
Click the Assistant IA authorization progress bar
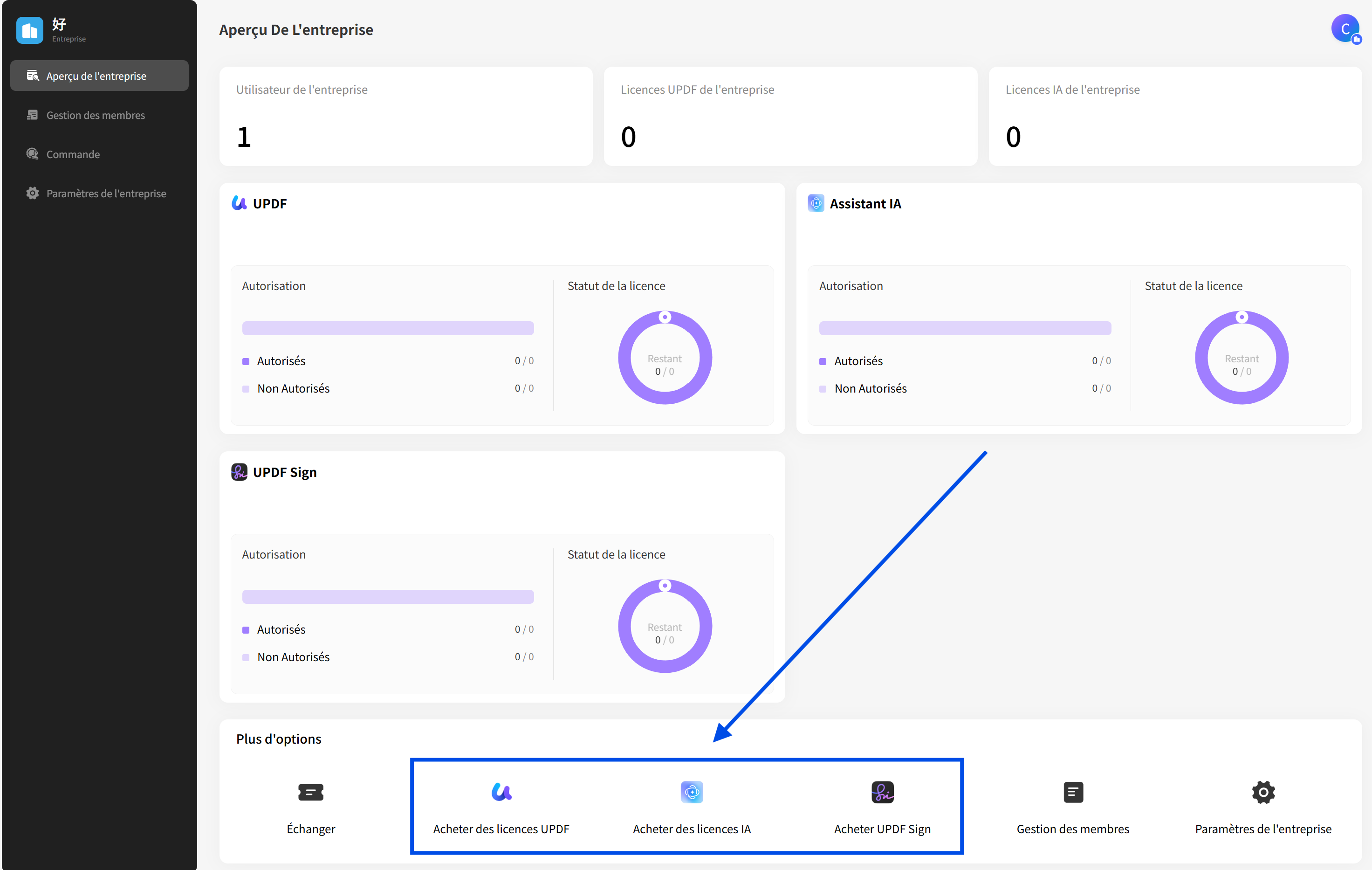pyautogui.click(x=965, y=328)
